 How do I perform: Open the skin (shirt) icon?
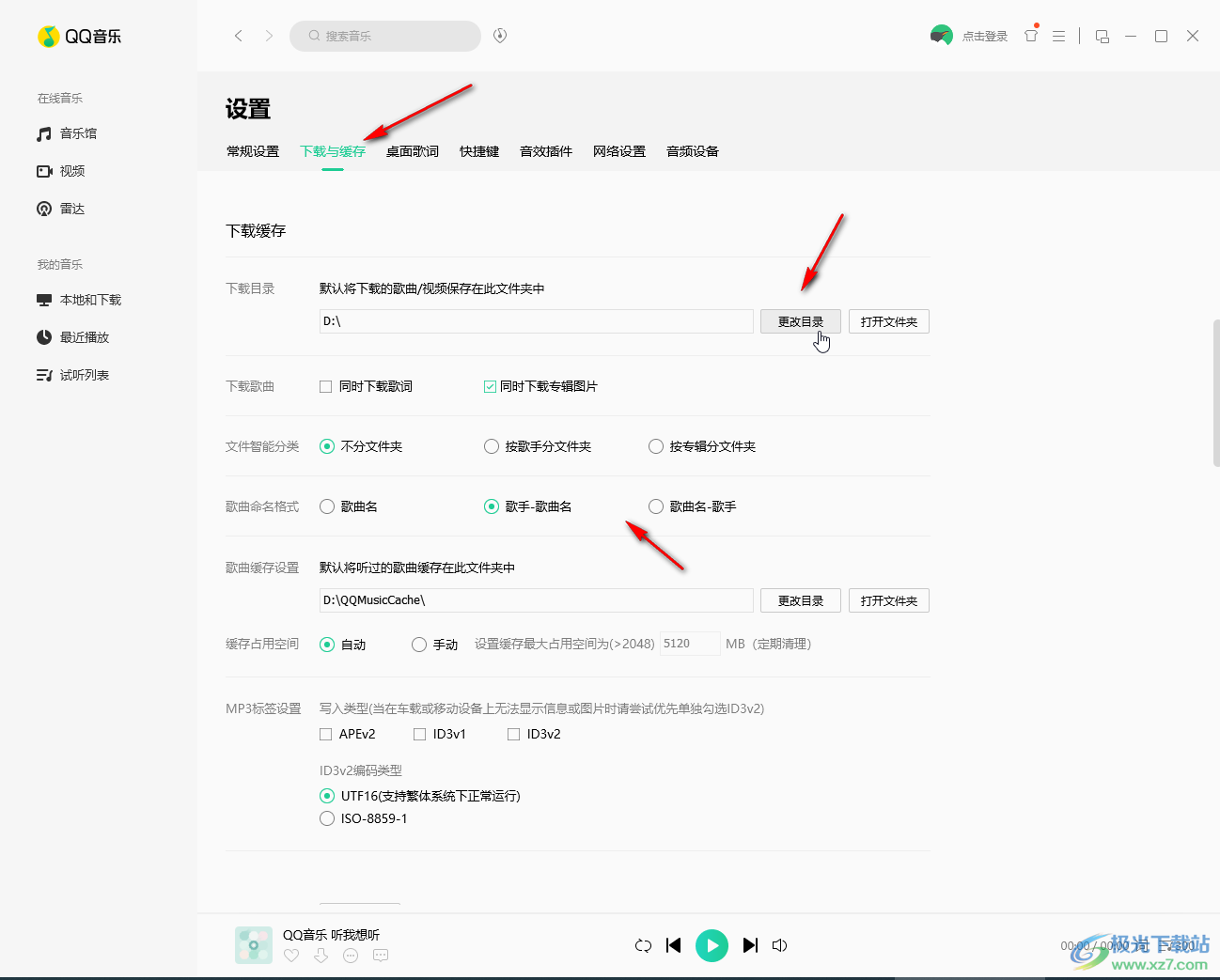[1031, 36]
